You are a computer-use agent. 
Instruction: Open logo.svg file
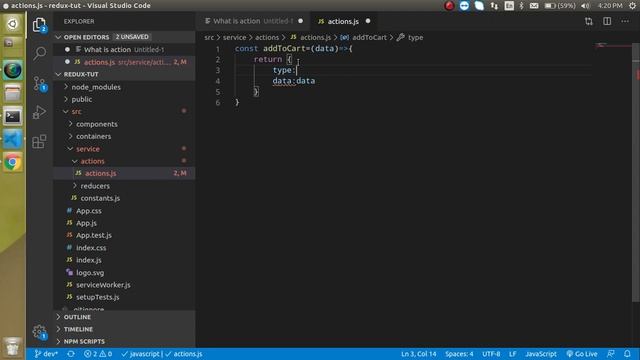tap(124, 273)
